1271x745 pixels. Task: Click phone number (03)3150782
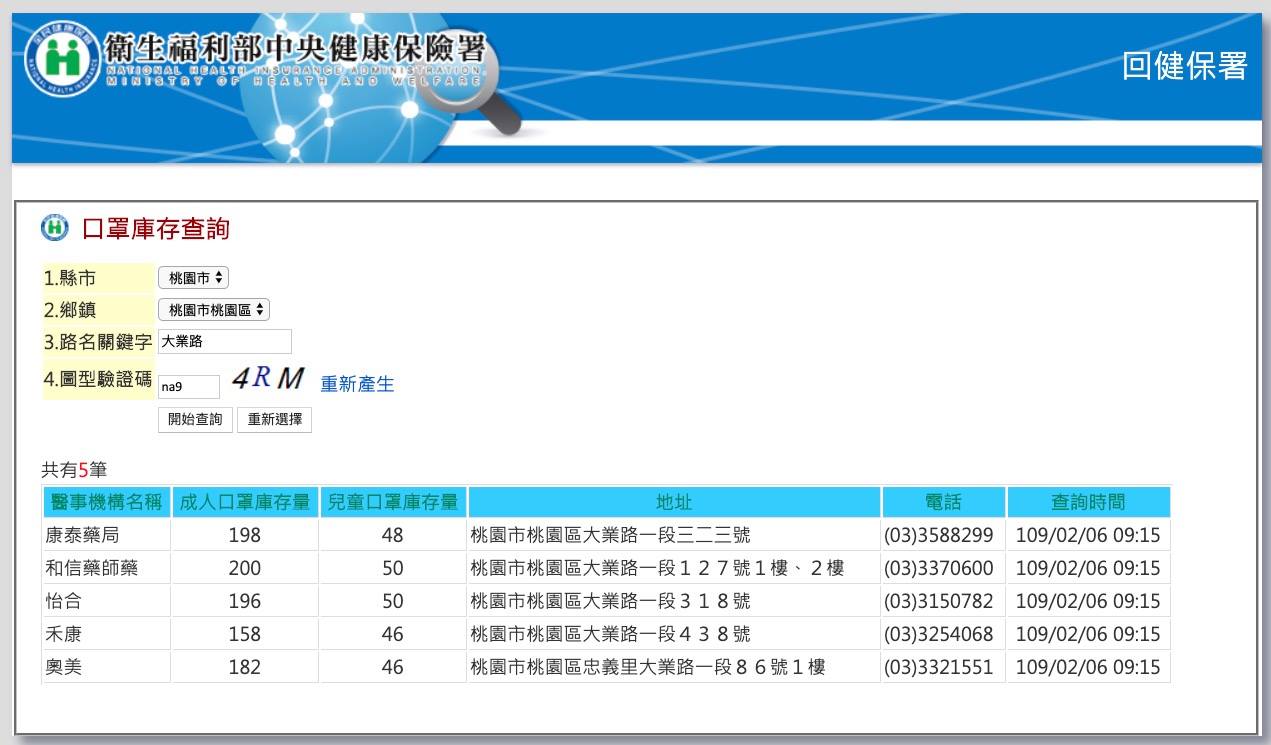(x=939, y=601)
